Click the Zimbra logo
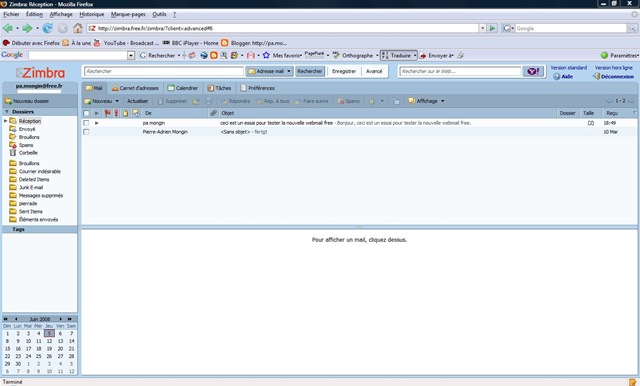The image size is (640, 386). click(x=40, y=73)
